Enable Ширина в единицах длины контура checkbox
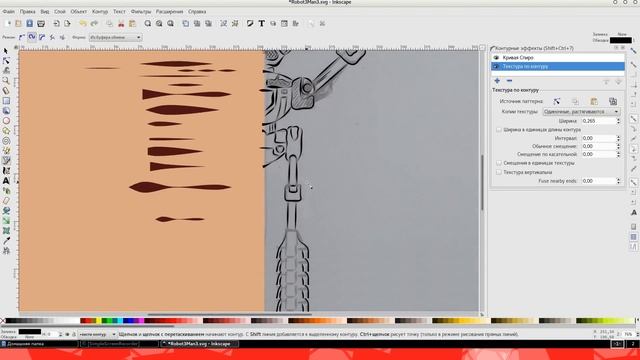Screen dimensions: 640x360 [499, 130]
